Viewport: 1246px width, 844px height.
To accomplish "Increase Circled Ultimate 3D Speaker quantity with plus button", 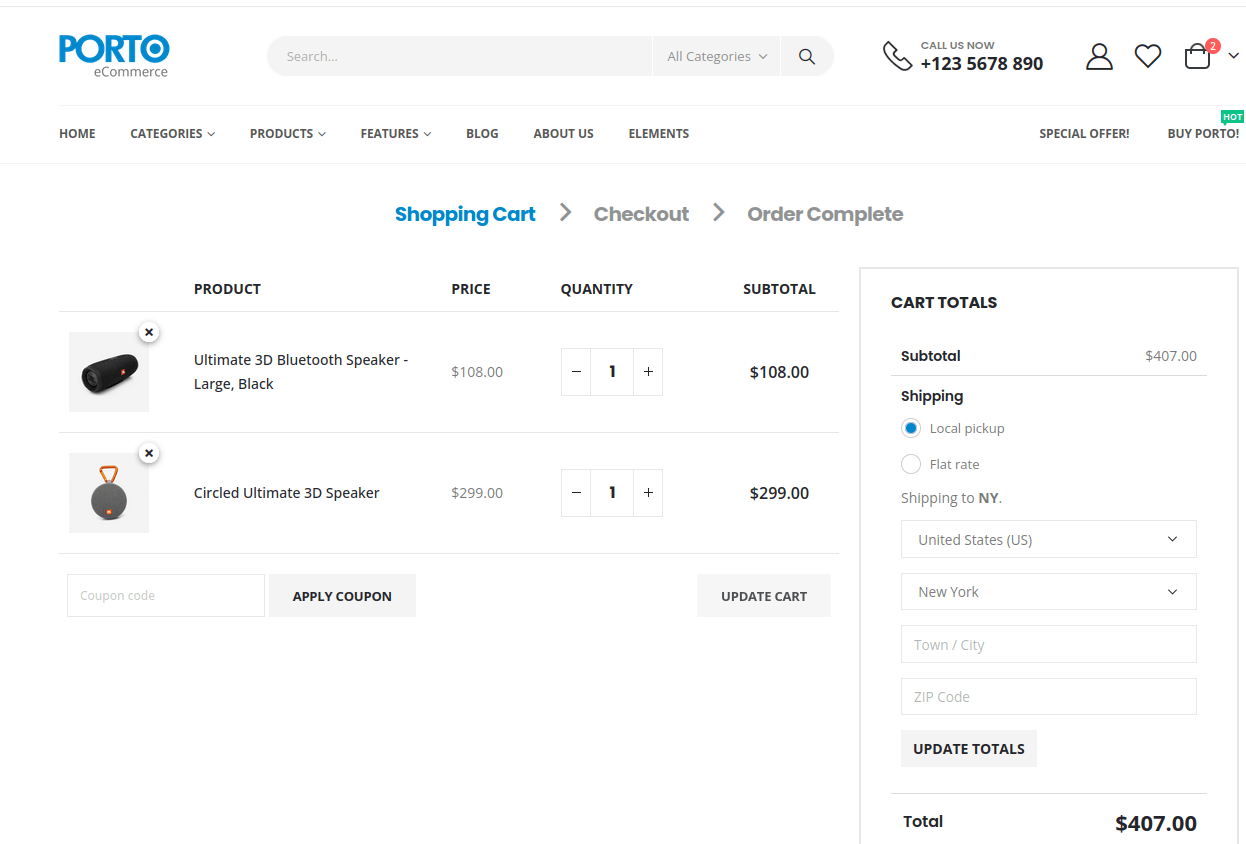I will point(647,492).
